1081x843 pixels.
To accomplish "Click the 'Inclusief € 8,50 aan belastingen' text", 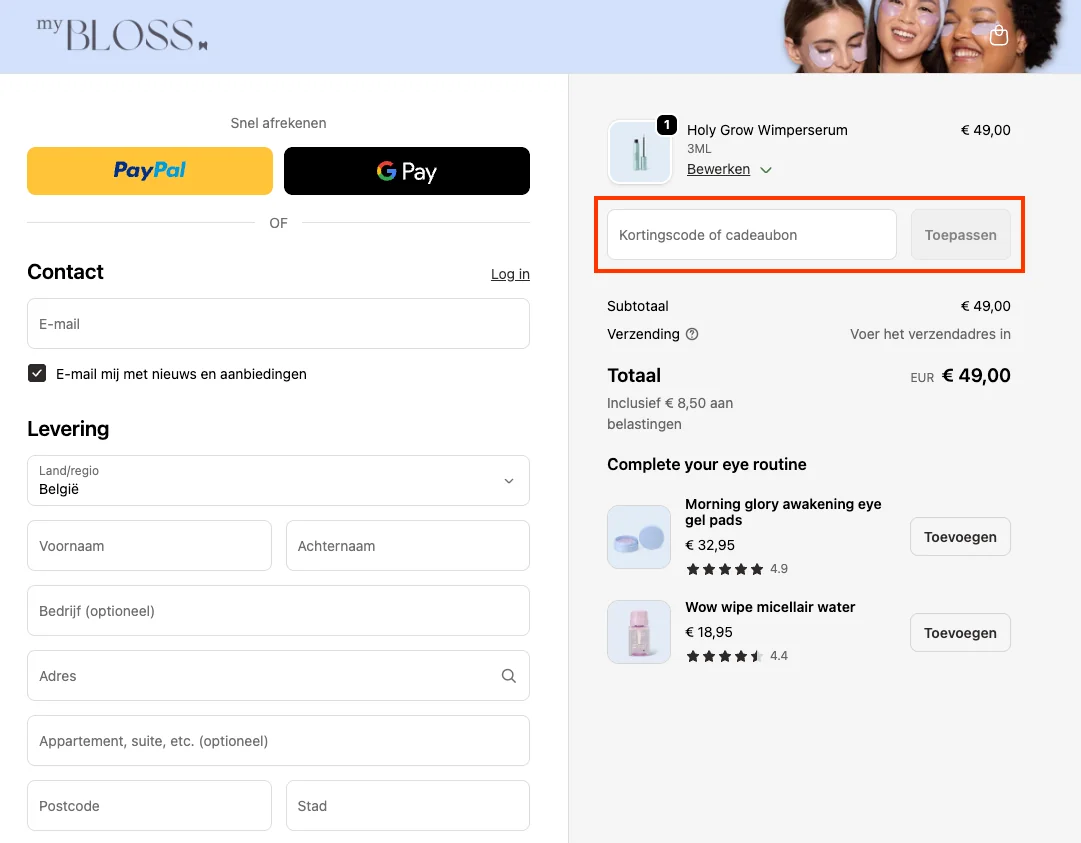I will (x=670, y=414).
